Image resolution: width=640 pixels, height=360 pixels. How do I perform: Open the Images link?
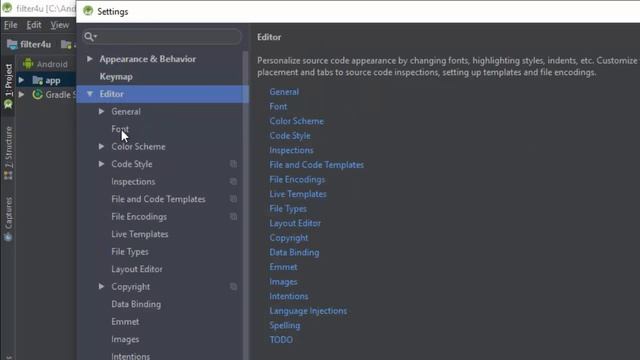(x=283, y=282)
